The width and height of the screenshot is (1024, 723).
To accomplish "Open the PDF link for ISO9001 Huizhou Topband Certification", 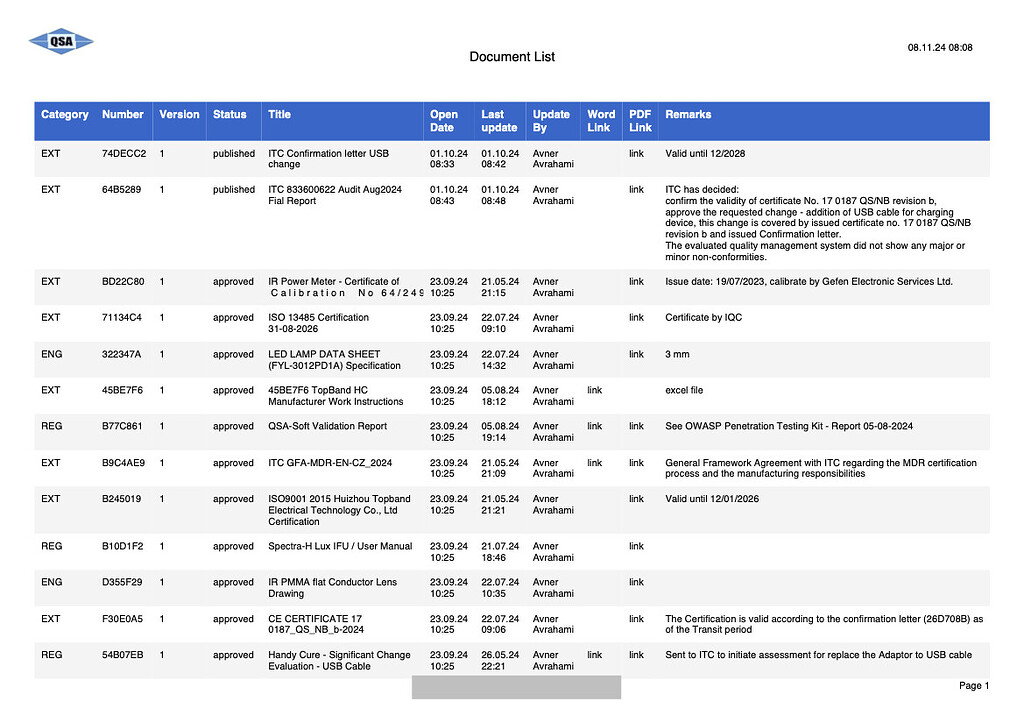I will [x=637, y=498].
